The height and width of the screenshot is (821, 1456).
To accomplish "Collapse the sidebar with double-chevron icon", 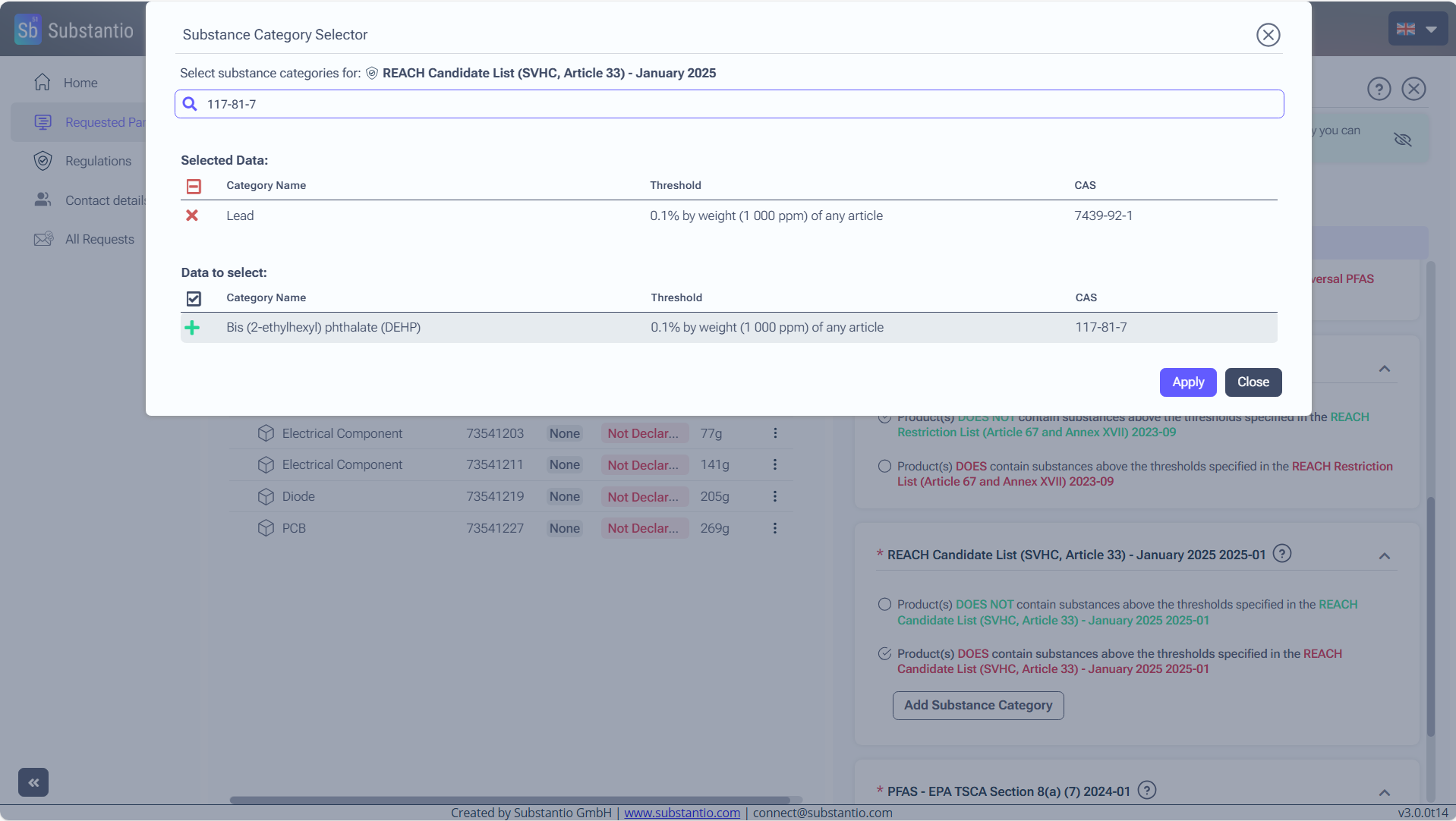I will [x=33, y=782].
